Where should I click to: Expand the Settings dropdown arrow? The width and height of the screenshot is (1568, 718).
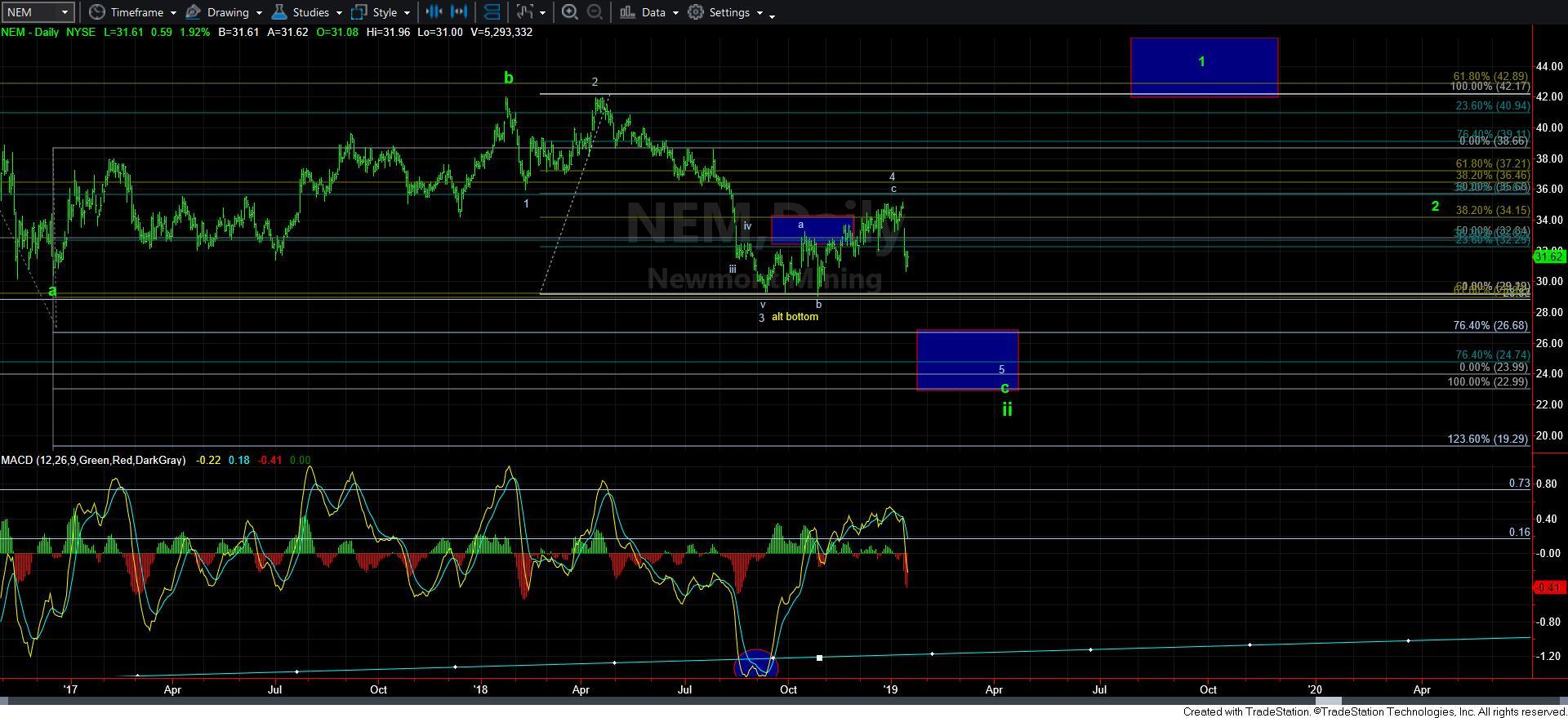tap(759, 13)
